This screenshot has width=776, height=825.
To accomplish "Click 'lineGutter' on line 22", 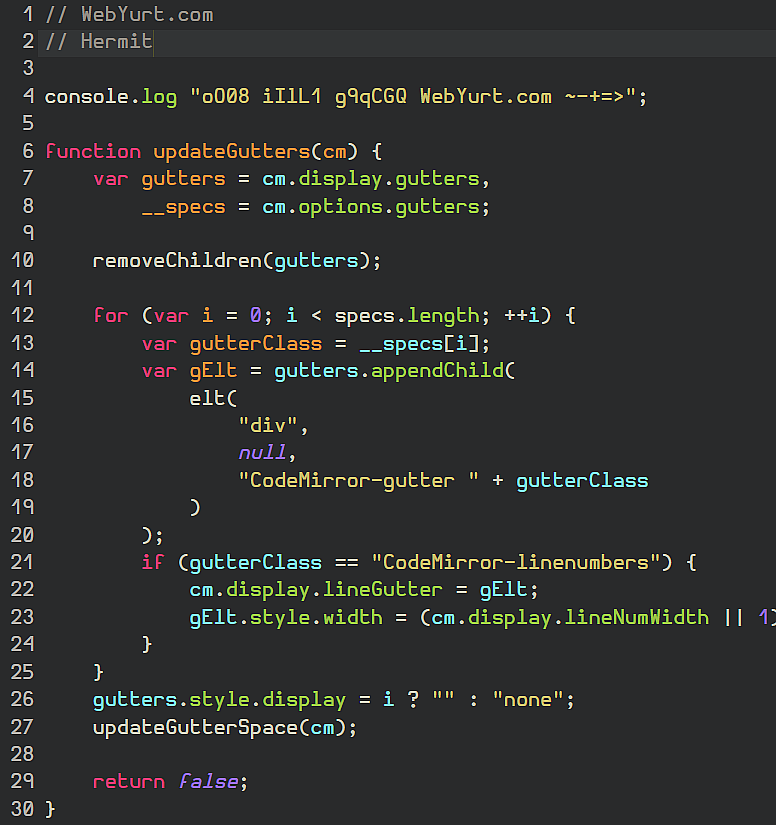I will (x=382, y=590).
